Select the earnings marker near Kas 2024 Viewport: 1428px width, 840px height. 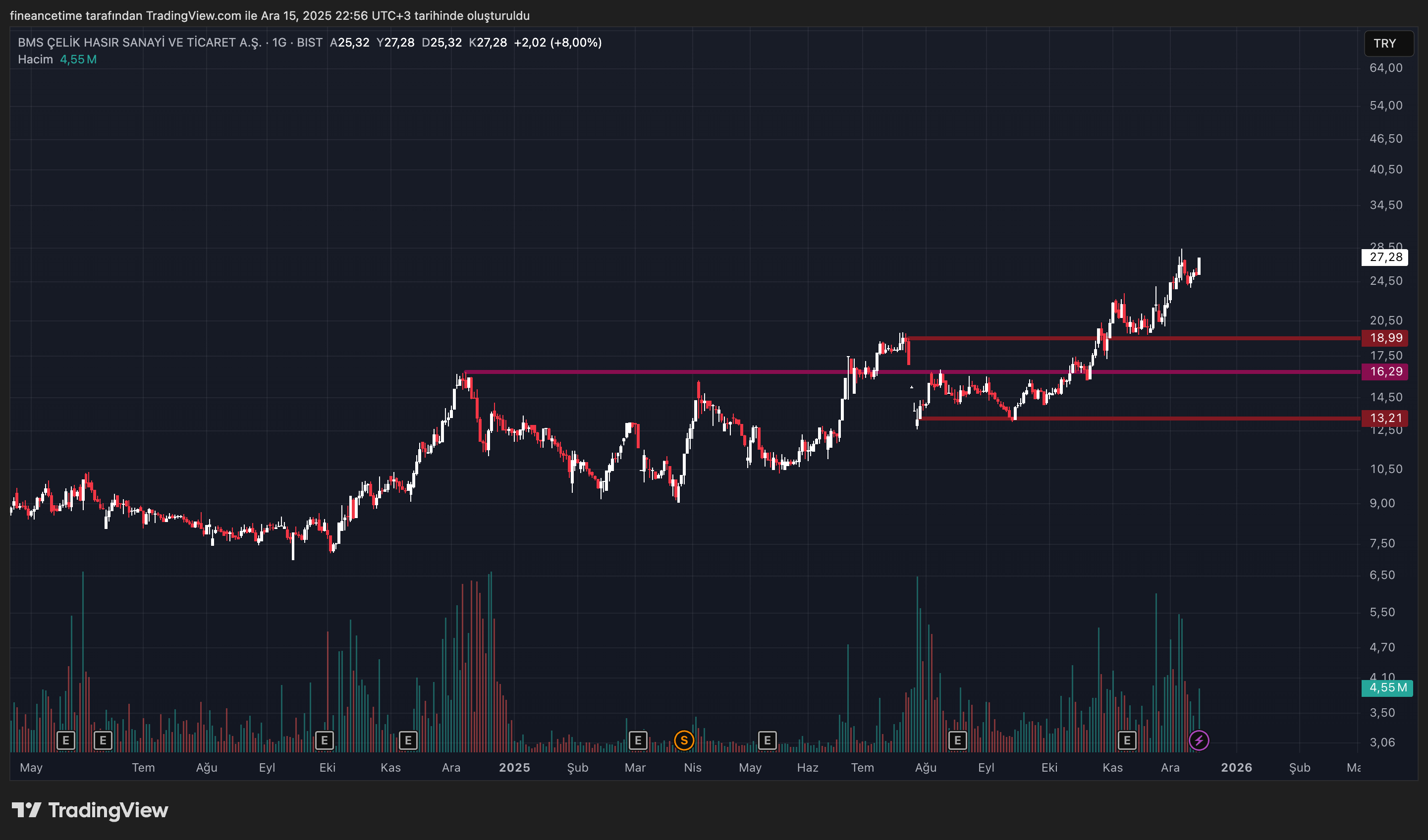[x=408, y=740]
